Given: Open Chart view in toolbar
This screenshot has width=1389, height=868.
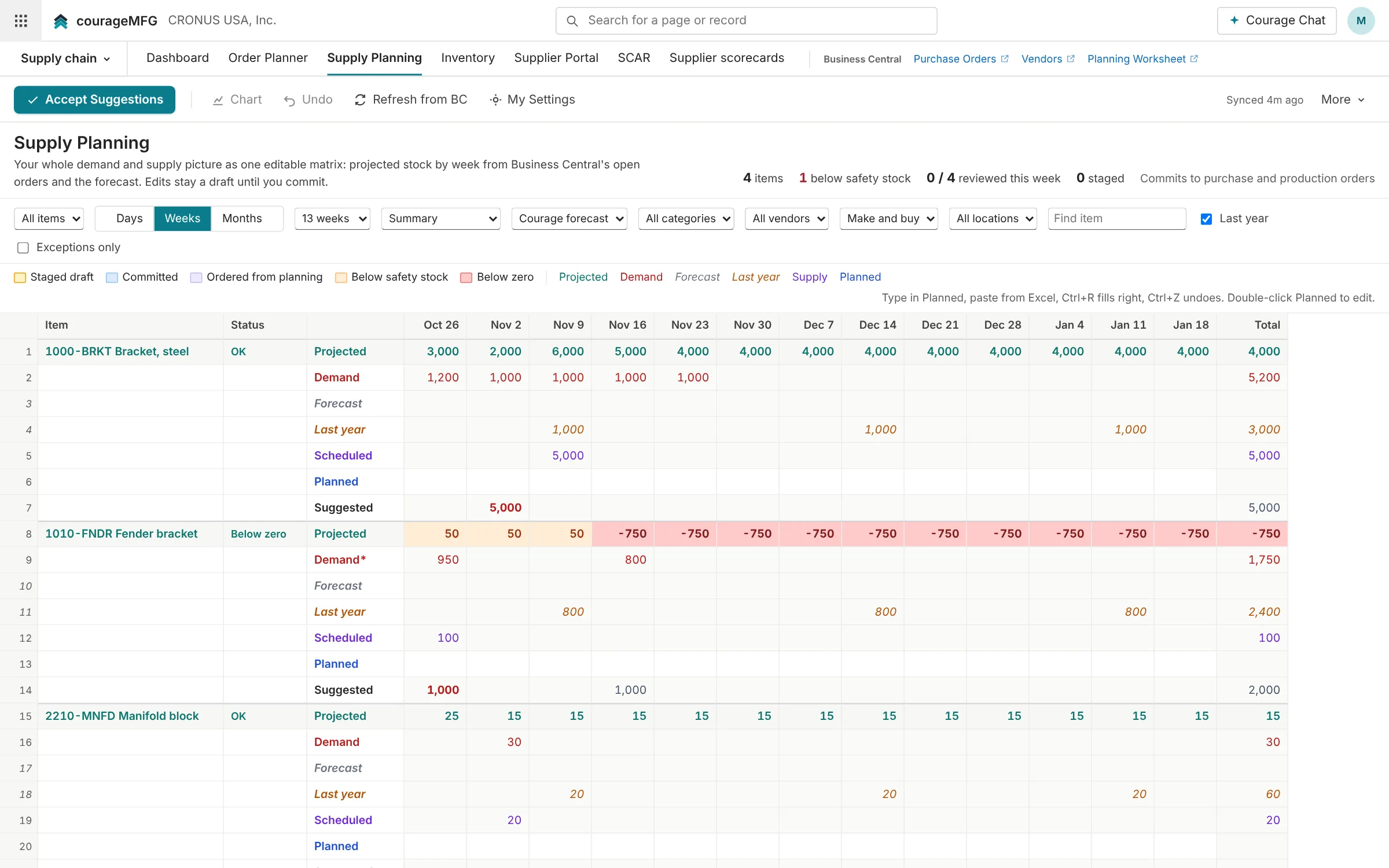Looking at the screenshot, I should click(x=237, y=100).
